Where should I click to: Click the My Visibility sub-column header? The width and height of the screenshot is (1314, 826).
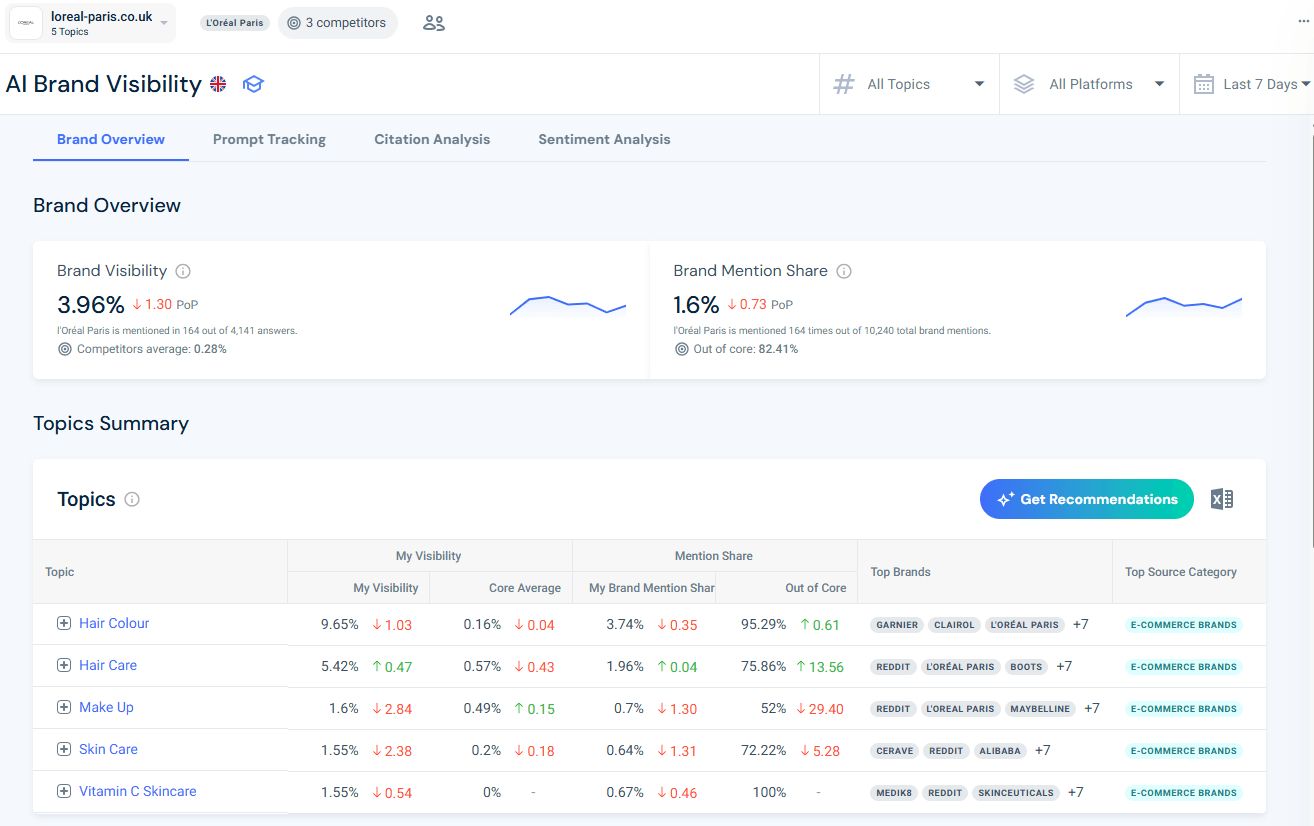pos(358,588)
